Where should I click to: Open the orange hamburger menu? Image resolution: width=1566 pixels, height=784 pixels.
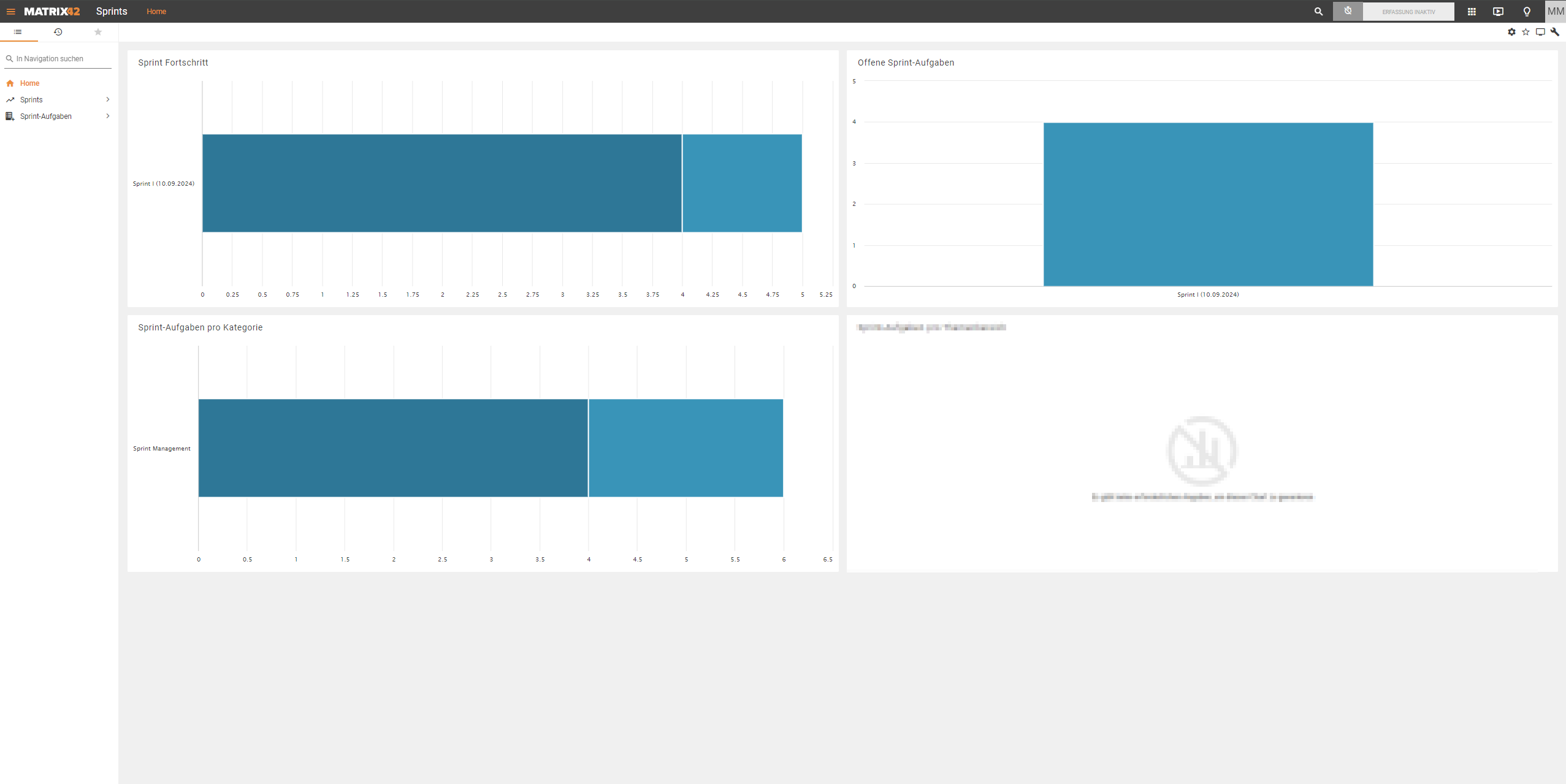tap(10, 11)
